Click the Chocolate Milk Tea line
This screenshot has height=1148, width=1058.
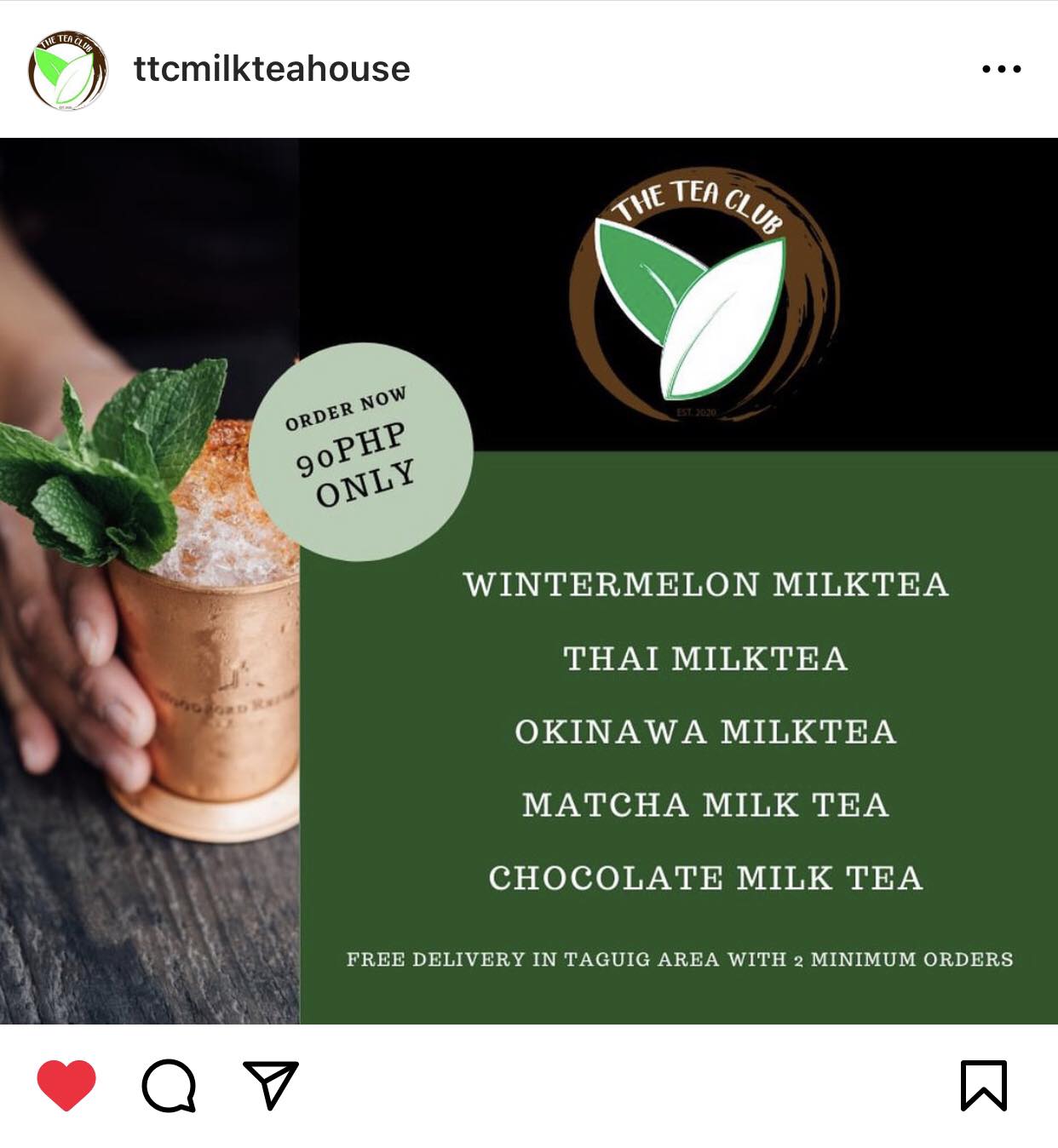click(x=705, y=878)
